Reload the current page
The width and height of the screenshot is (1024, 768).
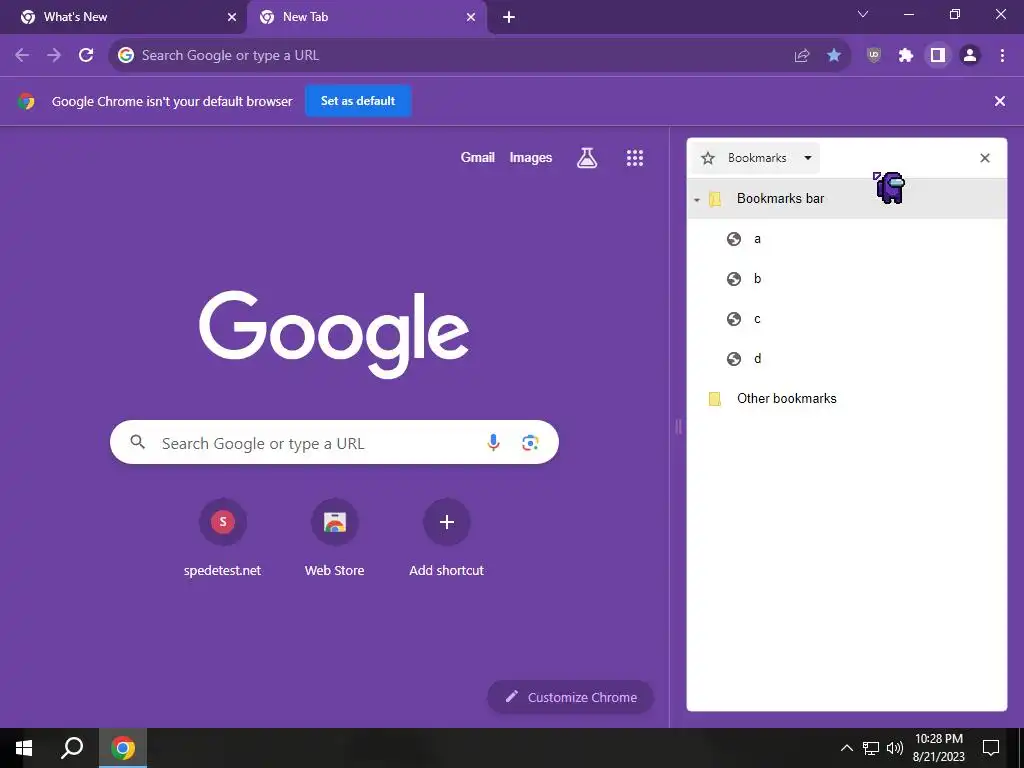click(86, 56)
